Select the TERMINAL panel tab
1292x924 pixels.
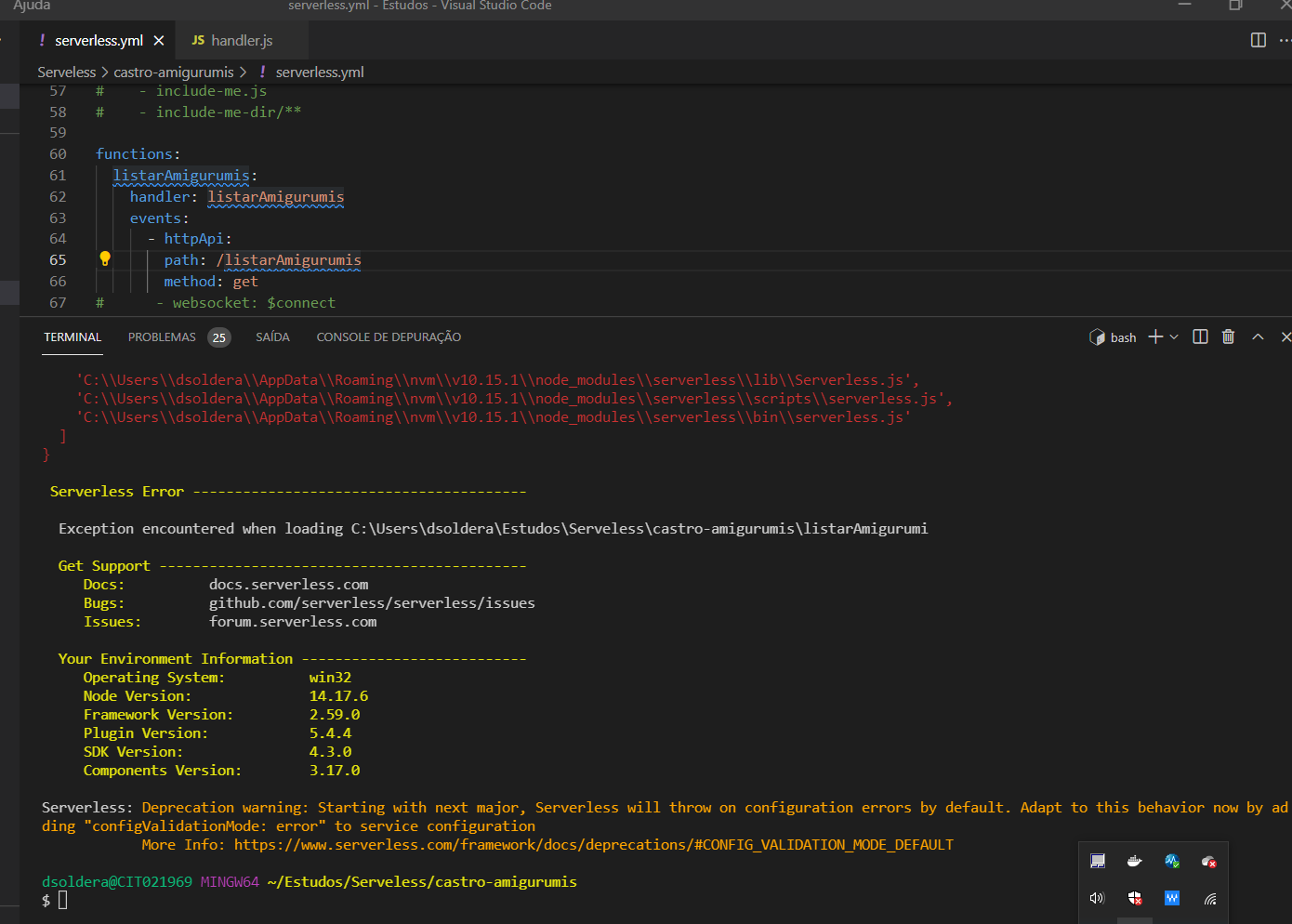tap(73, 337)
